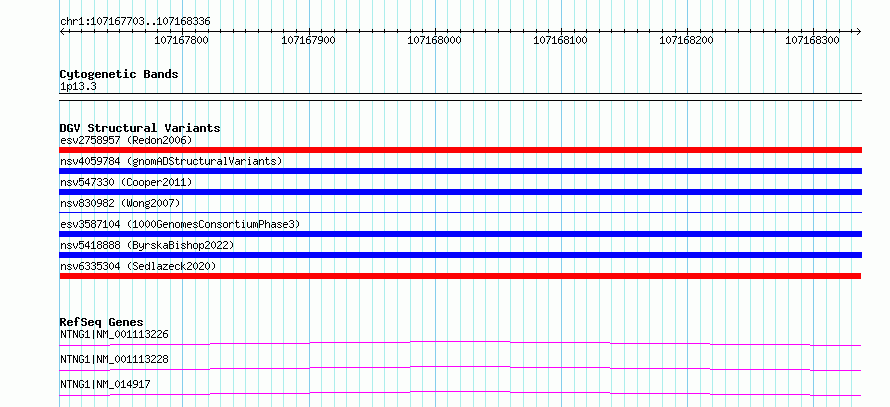890x407 pixels.
Task: Click the blue bar for esv3587104
Action: 461,234
